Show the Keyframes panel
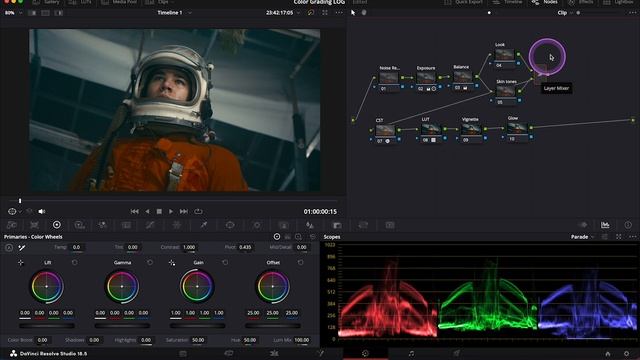 [584, 225]
